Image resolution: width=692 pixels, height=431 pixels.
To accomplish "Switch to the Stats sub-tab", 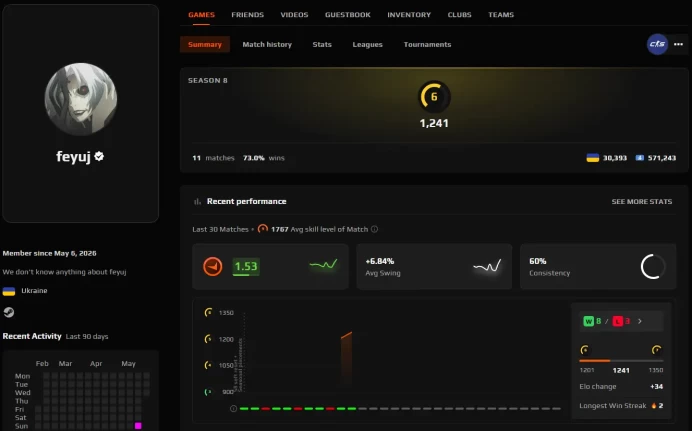I will pyautogui.click(x=322, y=44).
